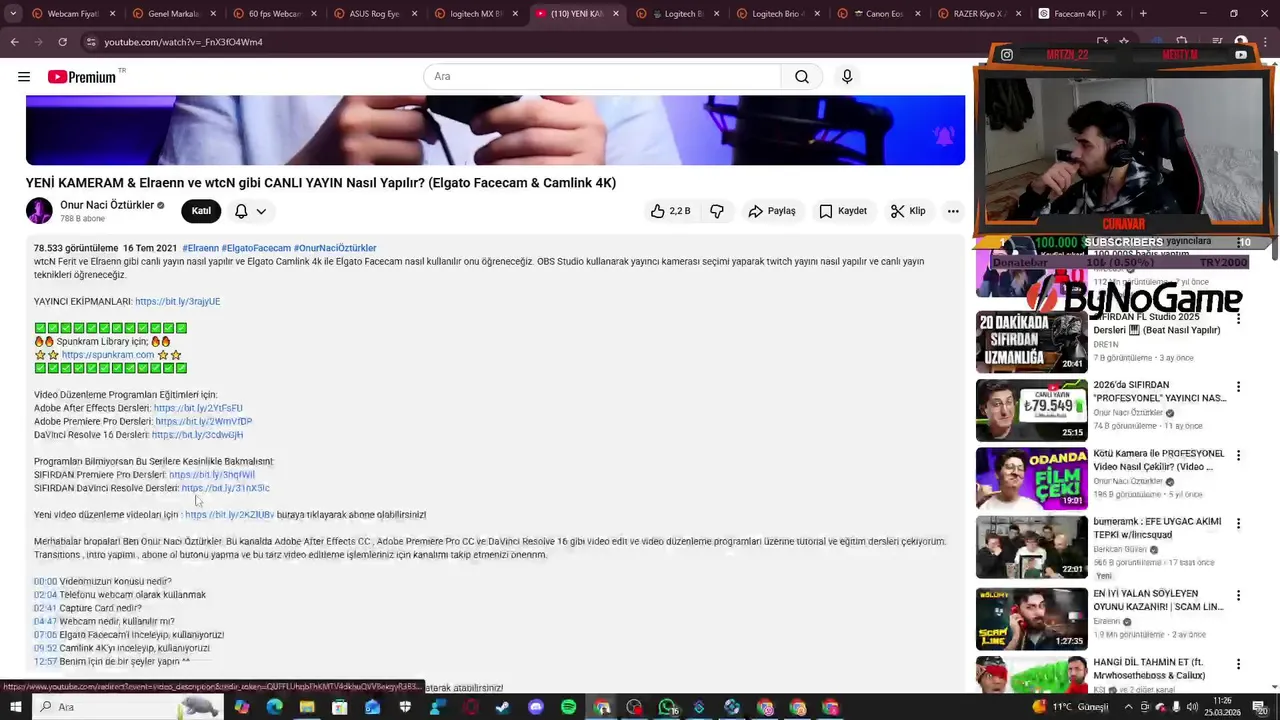The height and width of the screenshot is (720, 1280).
Task: Click hashtag #OnurNaciÖztürkler
Action: 335,248
